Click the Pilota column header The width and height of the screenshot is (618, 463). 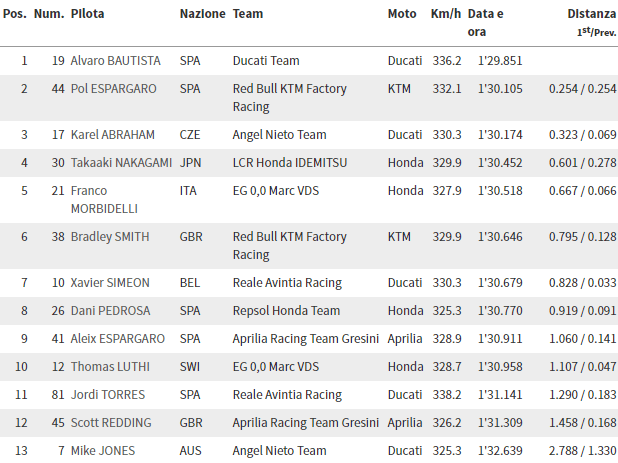(x=87, y=14)
